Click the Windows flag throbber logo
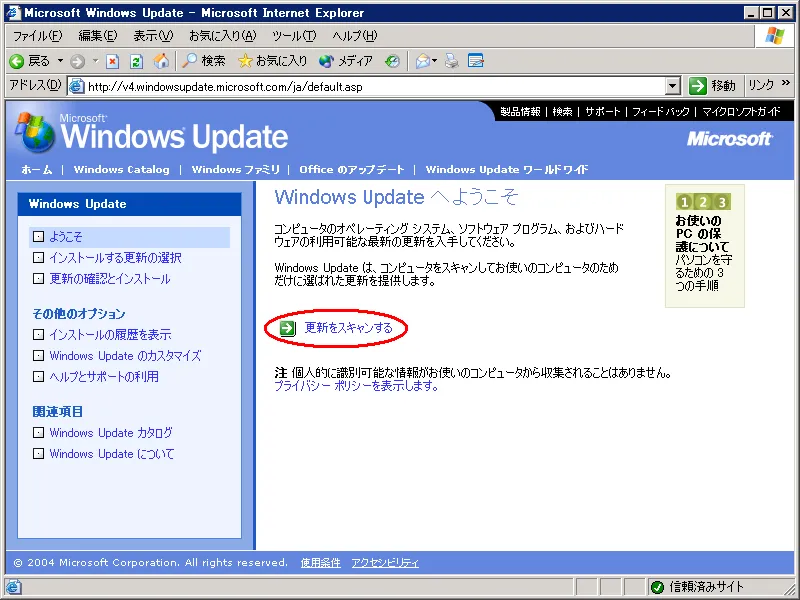Viewport: 800px width, 600px height. 774,36
